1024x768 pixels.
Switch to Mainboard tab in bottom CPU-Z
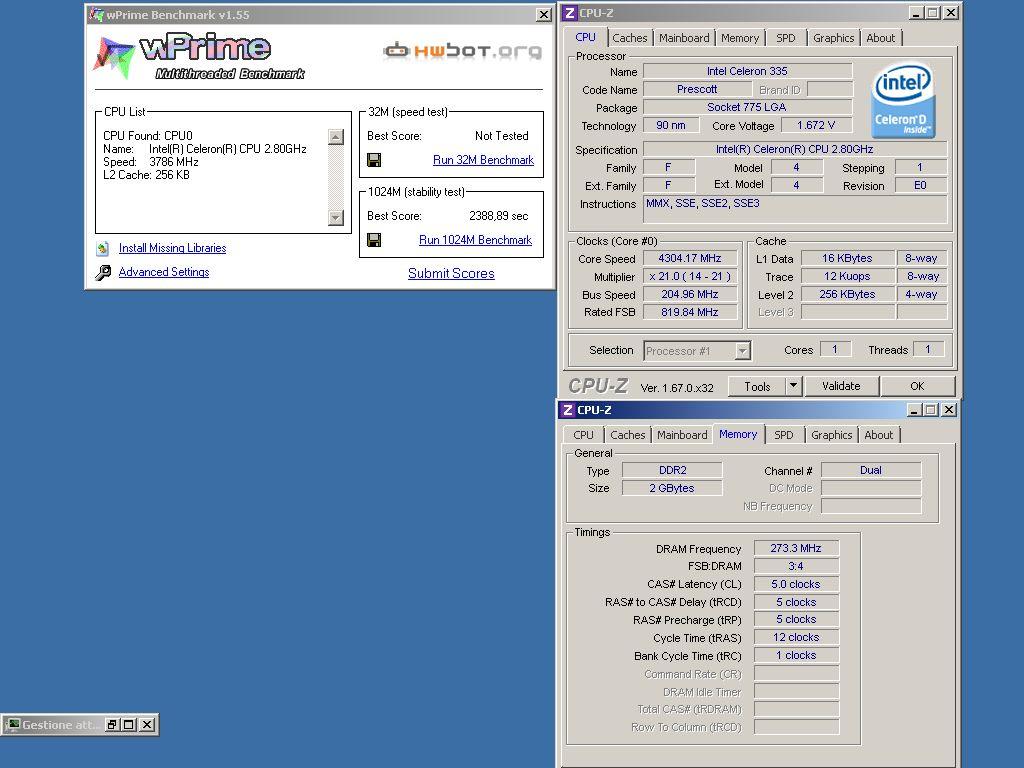tap(682, 435)
